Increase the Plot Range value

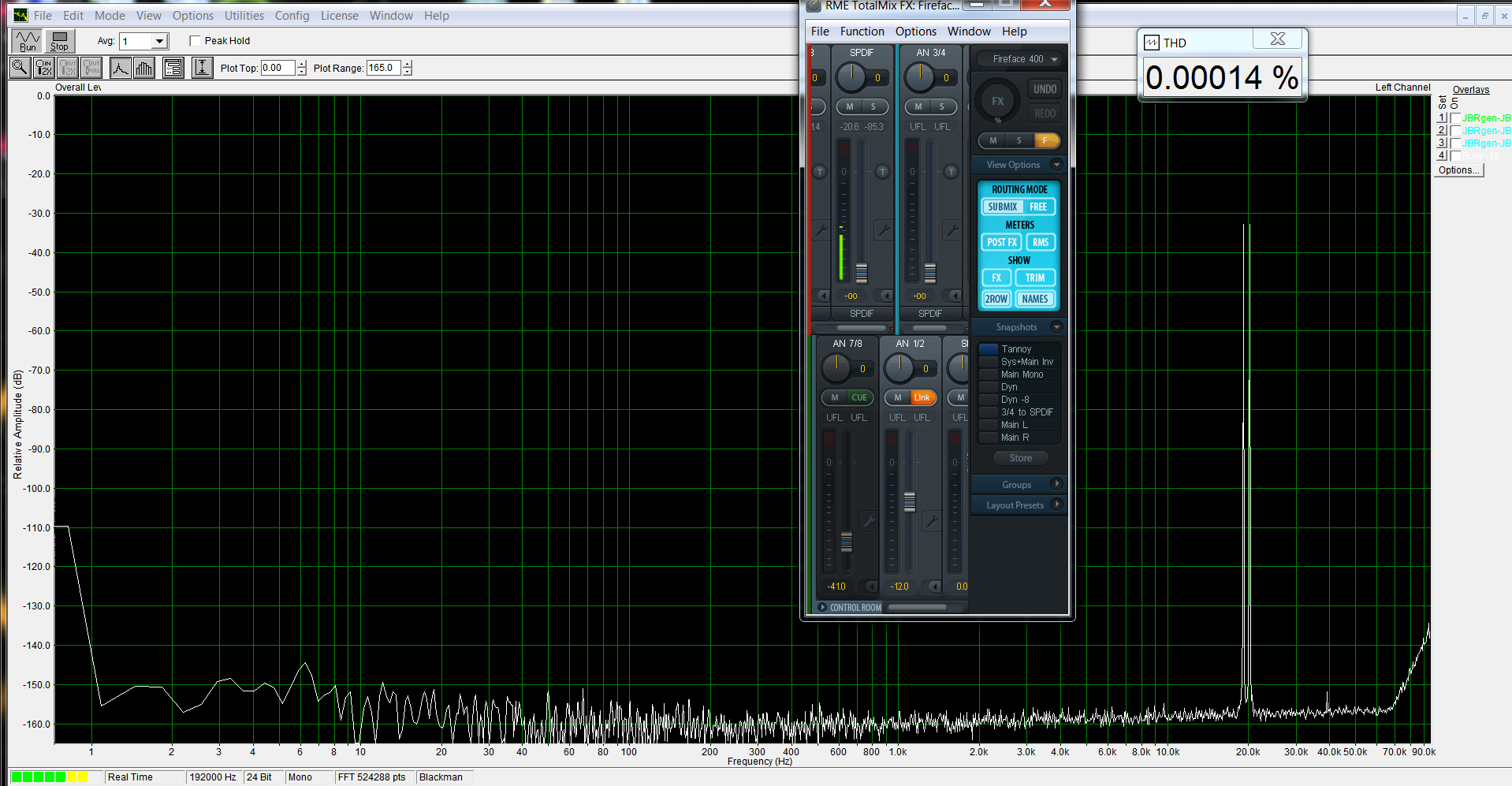click(x=407, y=64)
